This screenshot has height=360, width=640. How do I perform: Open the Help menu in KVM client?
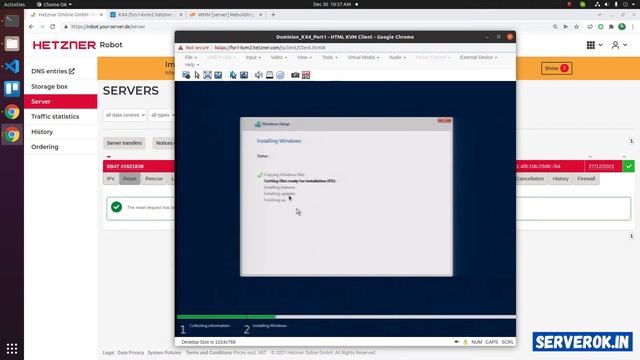coord(192,65)
